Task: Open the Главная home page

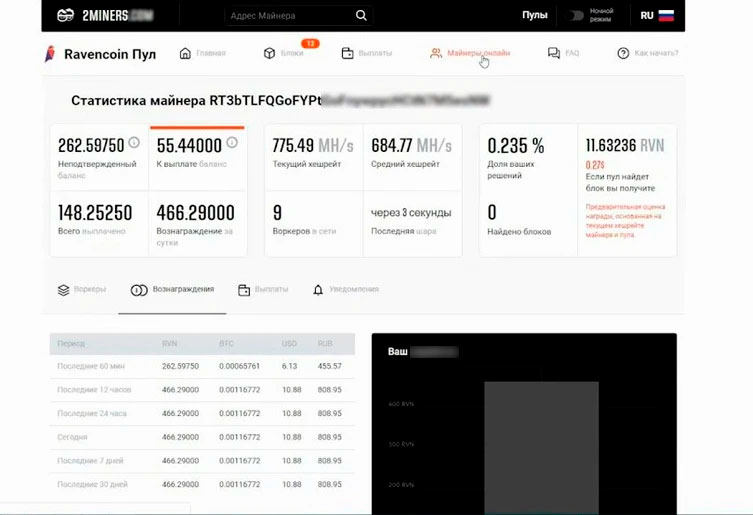Action: pyautogui.click(x=202, y=54)
